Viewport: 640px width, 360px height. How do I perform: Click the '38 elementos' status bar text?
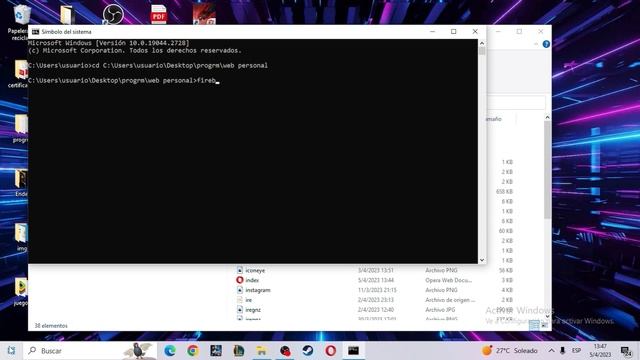pos(51,326)
